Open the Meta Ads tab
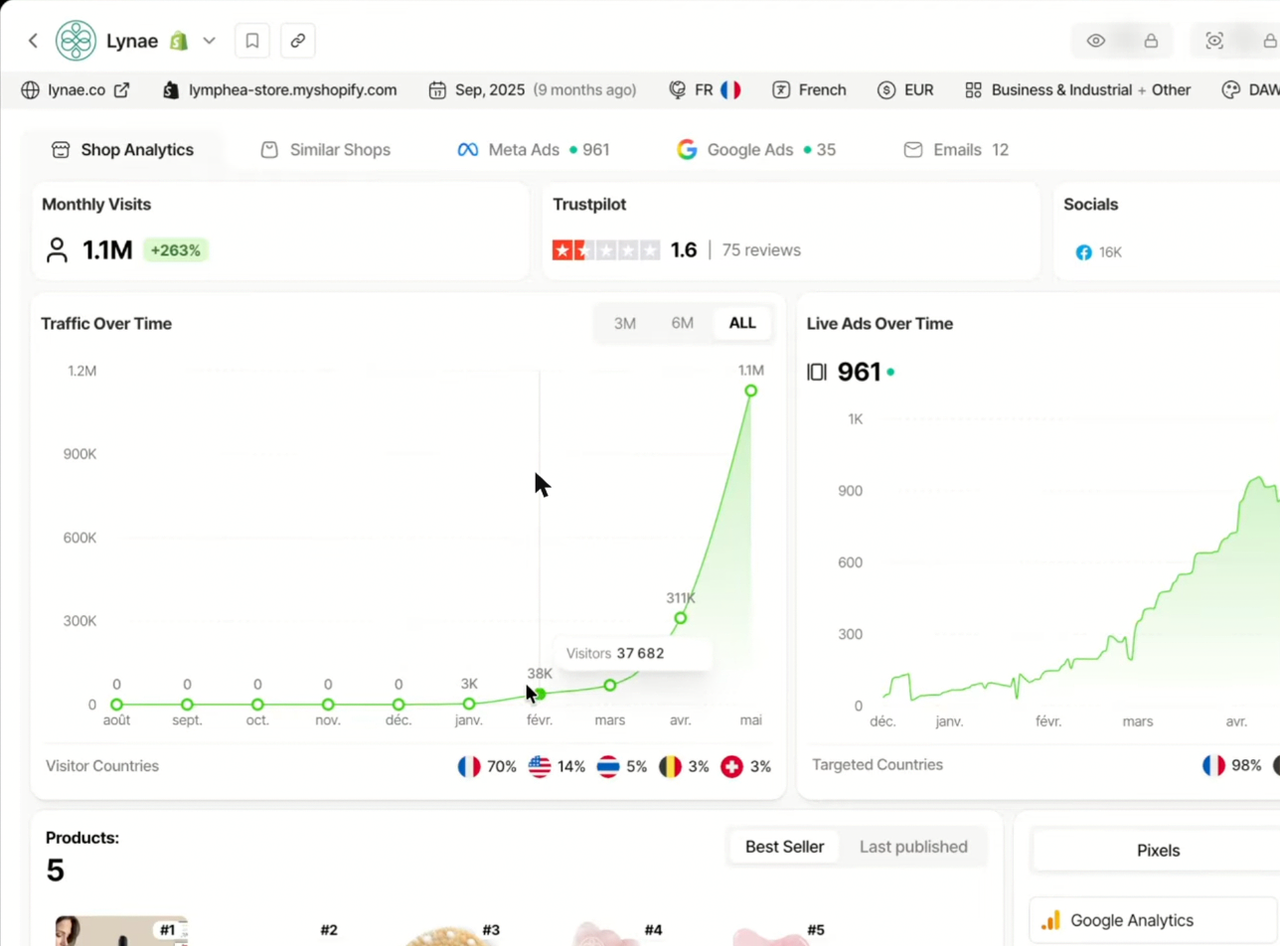1280x946 pixels. pyautogui.click(x=533, y=150)
